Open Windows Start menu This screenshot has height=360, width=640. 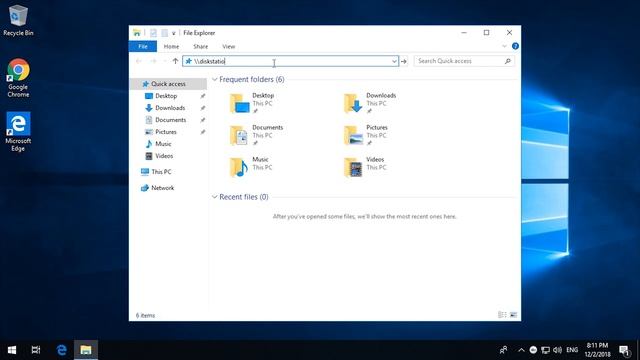click(12, 350)
